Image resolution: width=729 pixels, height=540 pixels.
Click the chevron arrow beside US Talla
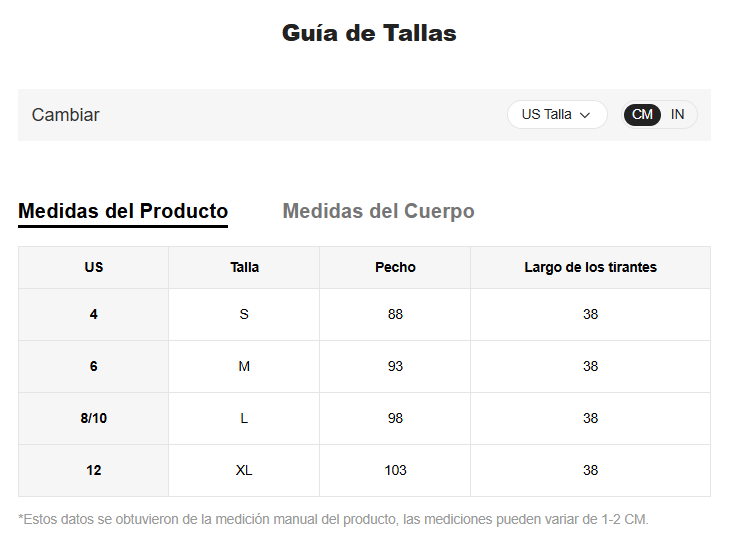click(x=586, y=115)
